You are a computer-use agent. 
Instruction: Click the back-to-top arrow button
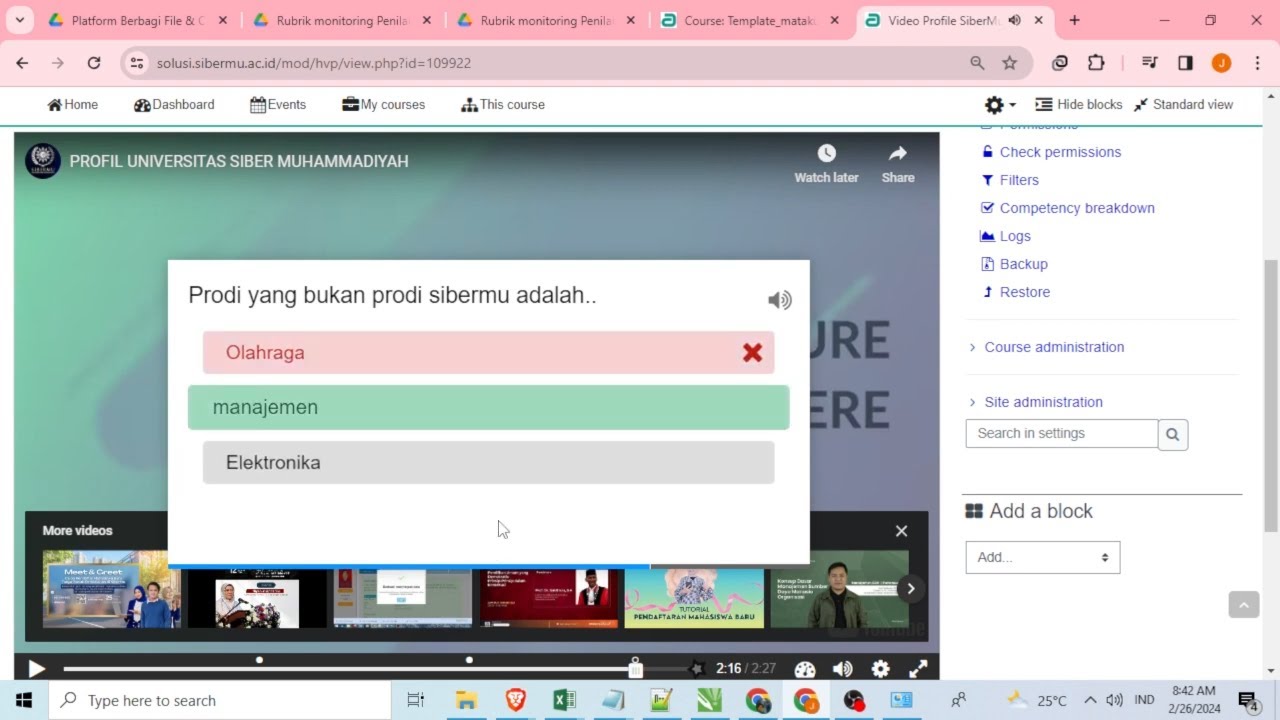(x=1244, y=604)
